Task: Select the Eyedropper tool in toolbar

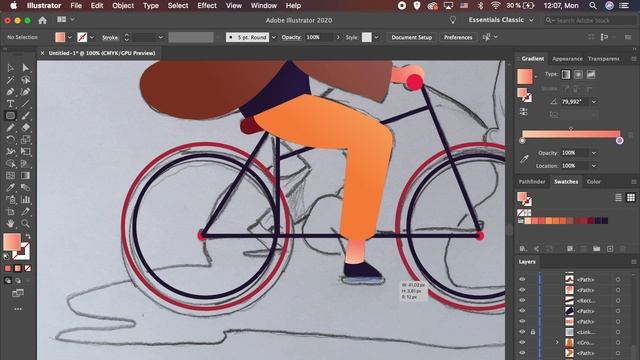Action: [10, 187]
